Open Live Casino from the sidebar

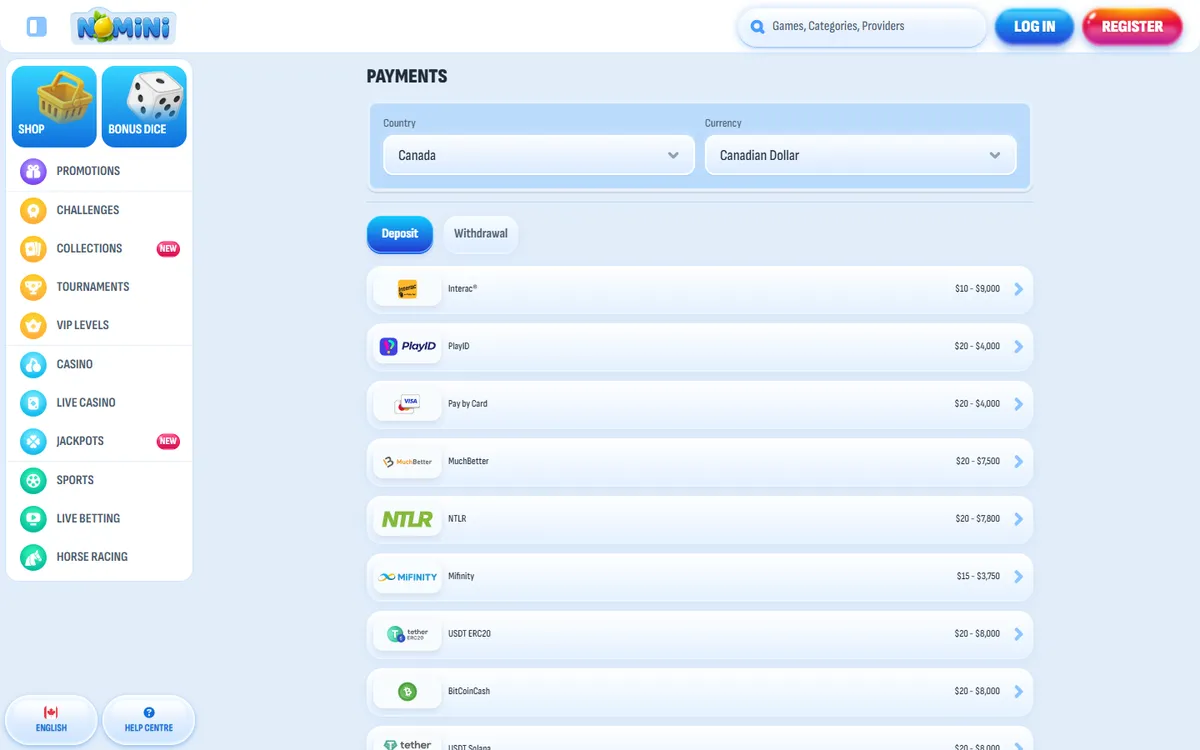[x=99, y=402]
